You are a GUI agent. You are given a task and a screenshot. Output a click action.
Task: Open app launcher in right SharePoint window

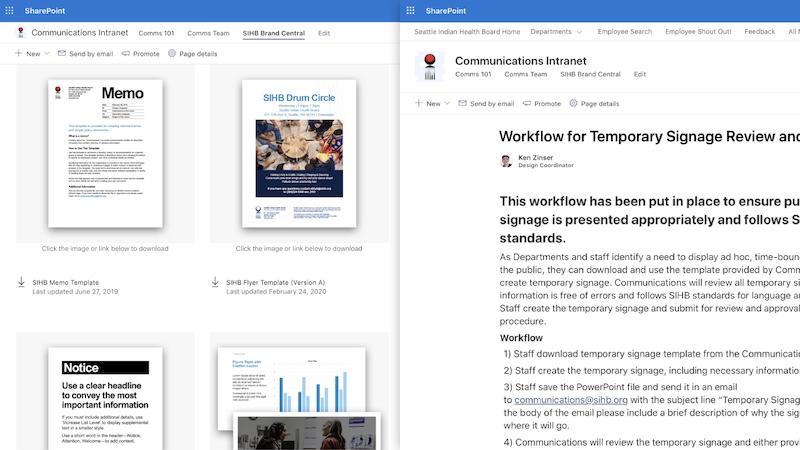pos(410,11)
